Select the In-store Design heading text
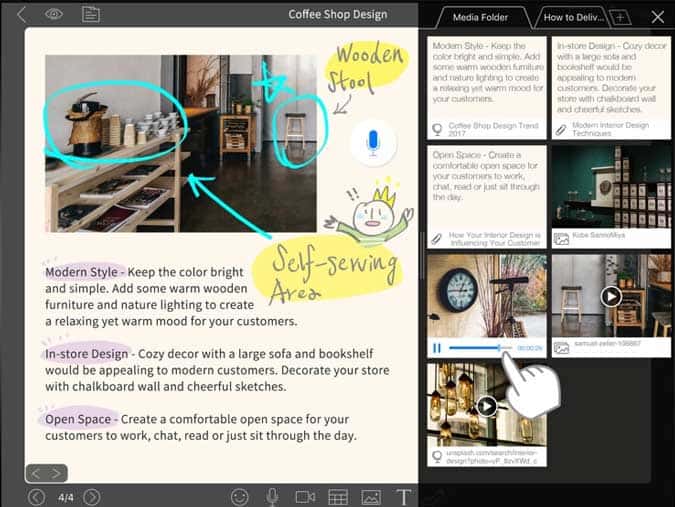Viewport: 675px width, 507px height. pyautogui.click(x=87, y=354)
